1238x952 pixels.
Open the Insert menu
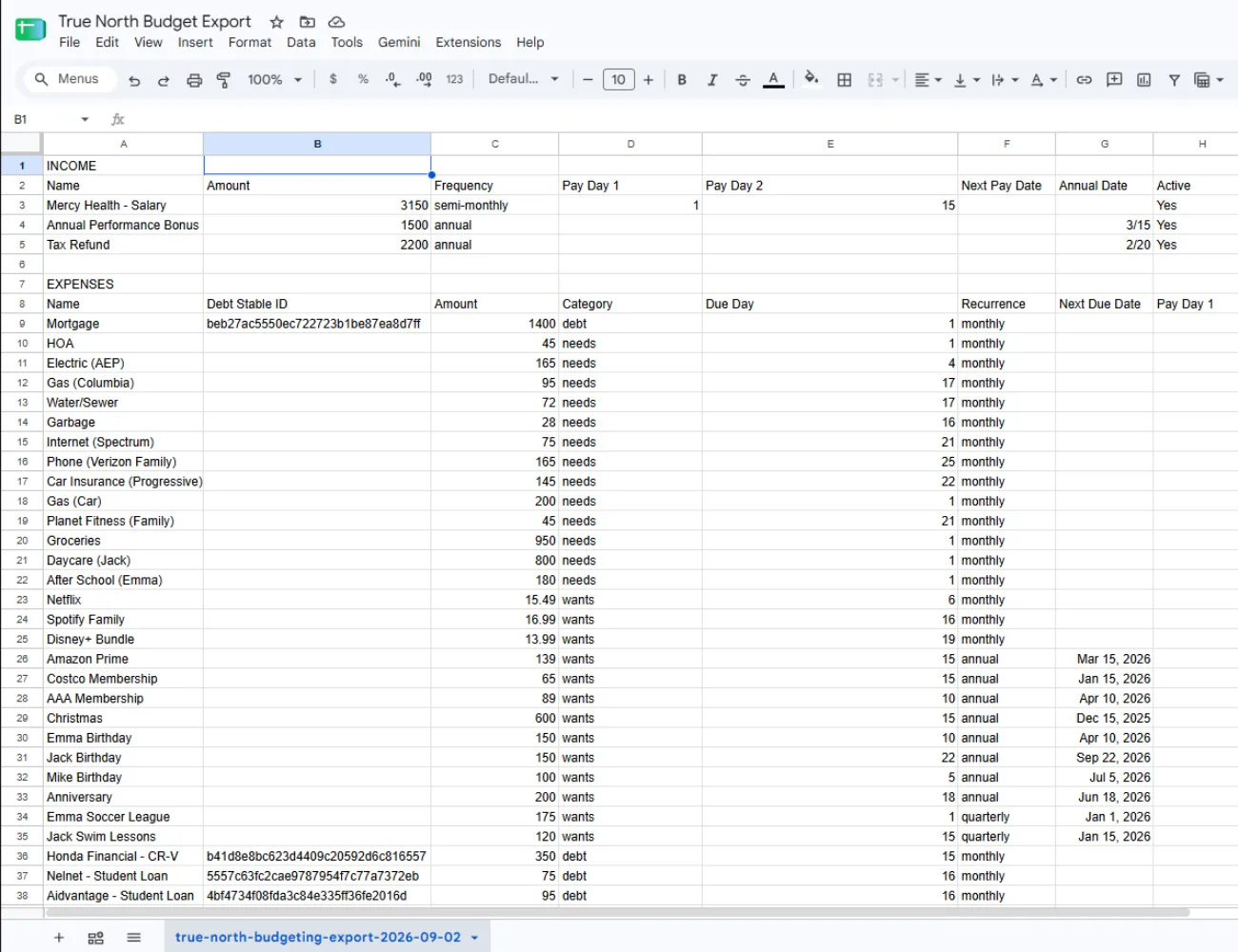195,42
